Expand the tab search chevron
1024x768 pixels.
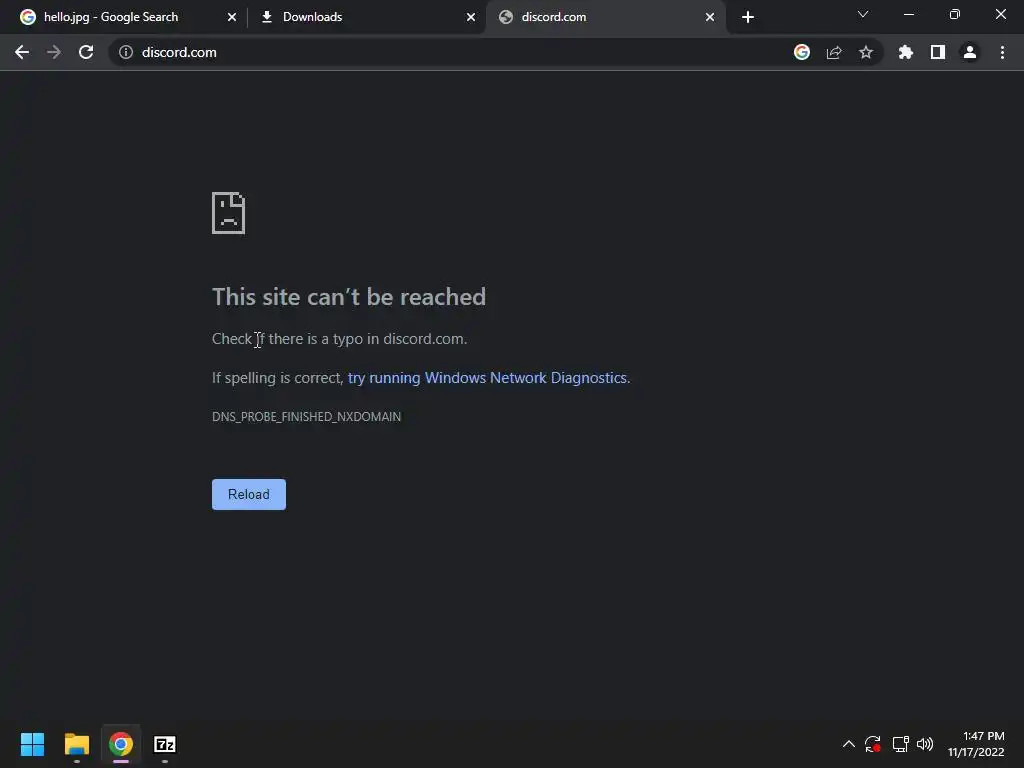(863, 14)
